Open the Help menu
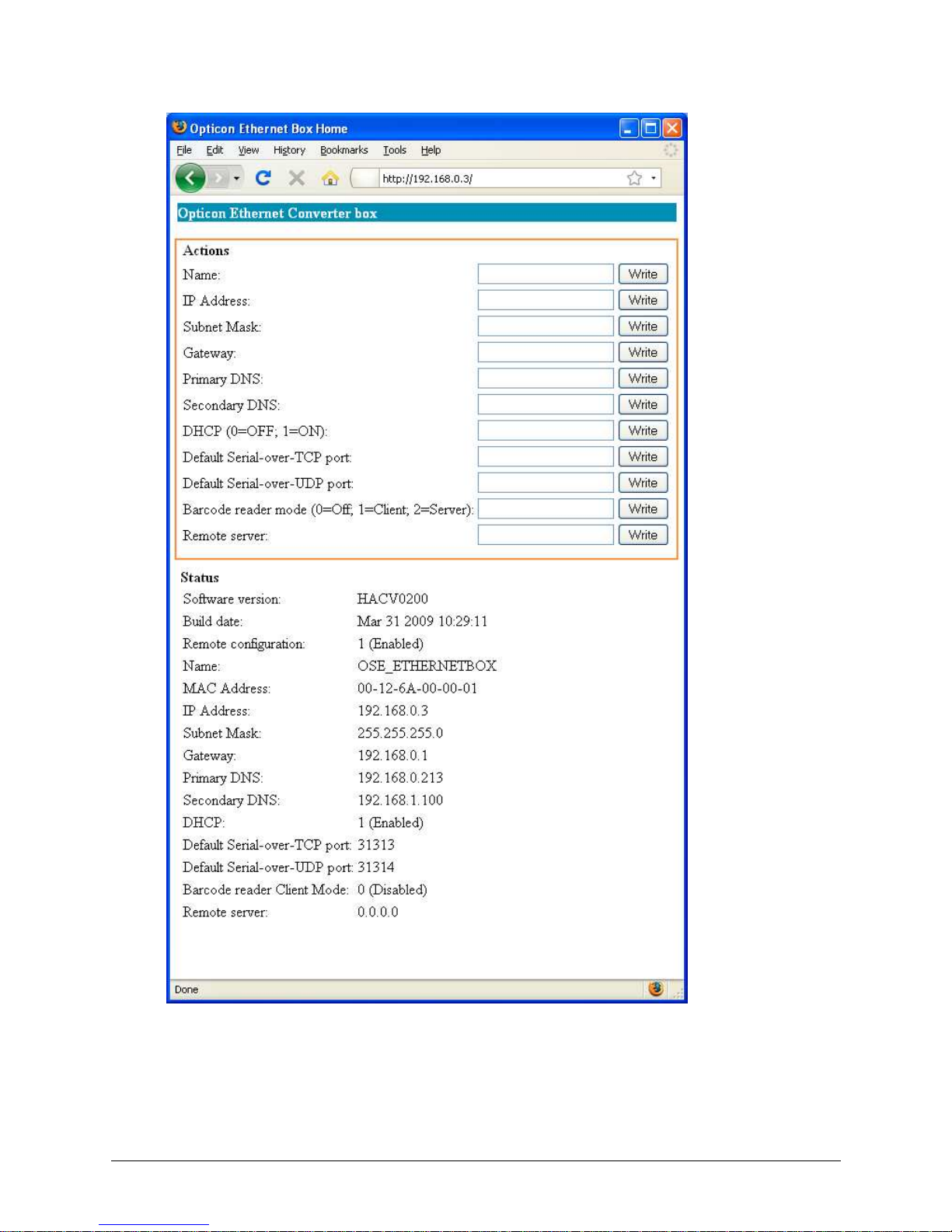Screen dimensions: 952x1232 click(431, 150)
